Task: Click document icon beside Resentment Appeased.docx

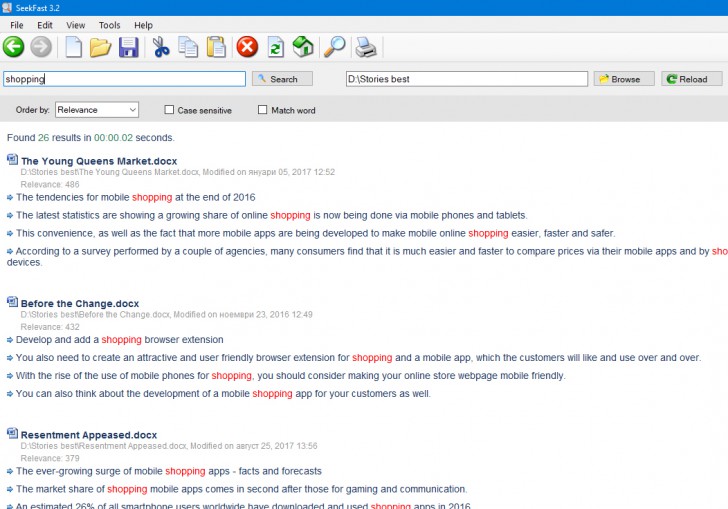Action: click(13, 433)
